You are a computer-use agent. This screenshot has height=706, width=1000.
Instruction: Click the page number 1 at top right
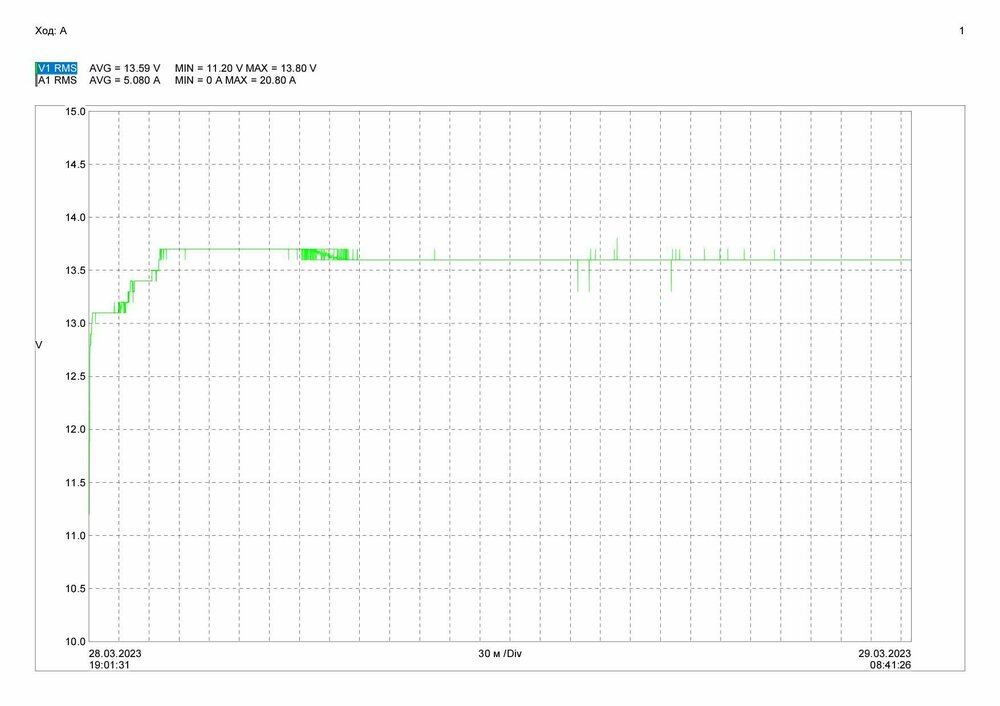[962, 31]
